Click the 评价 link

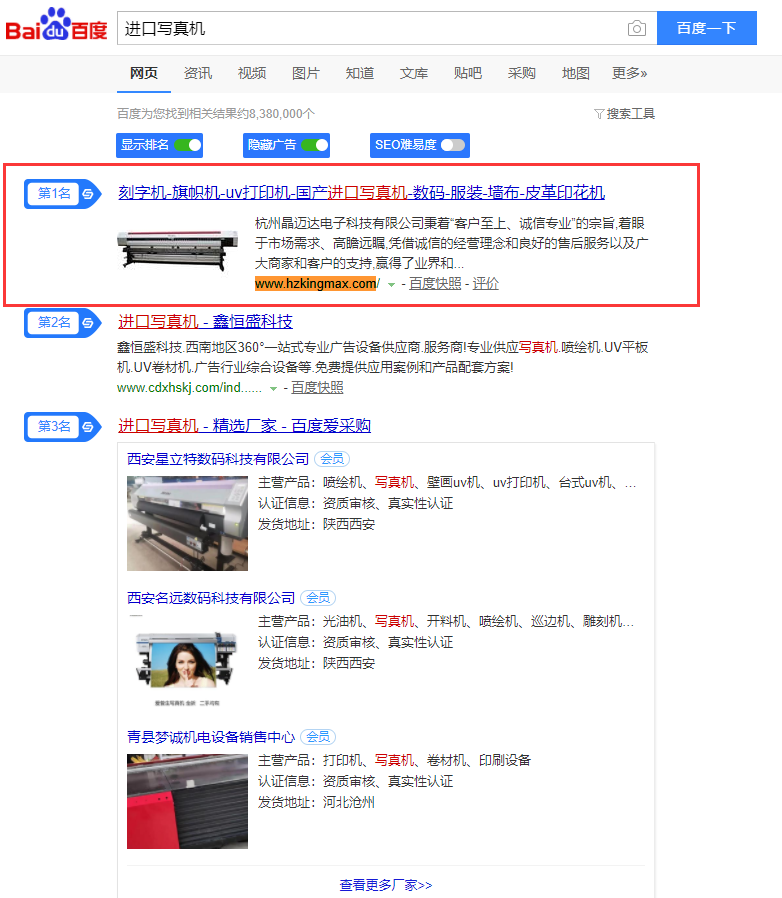(485, 283)
